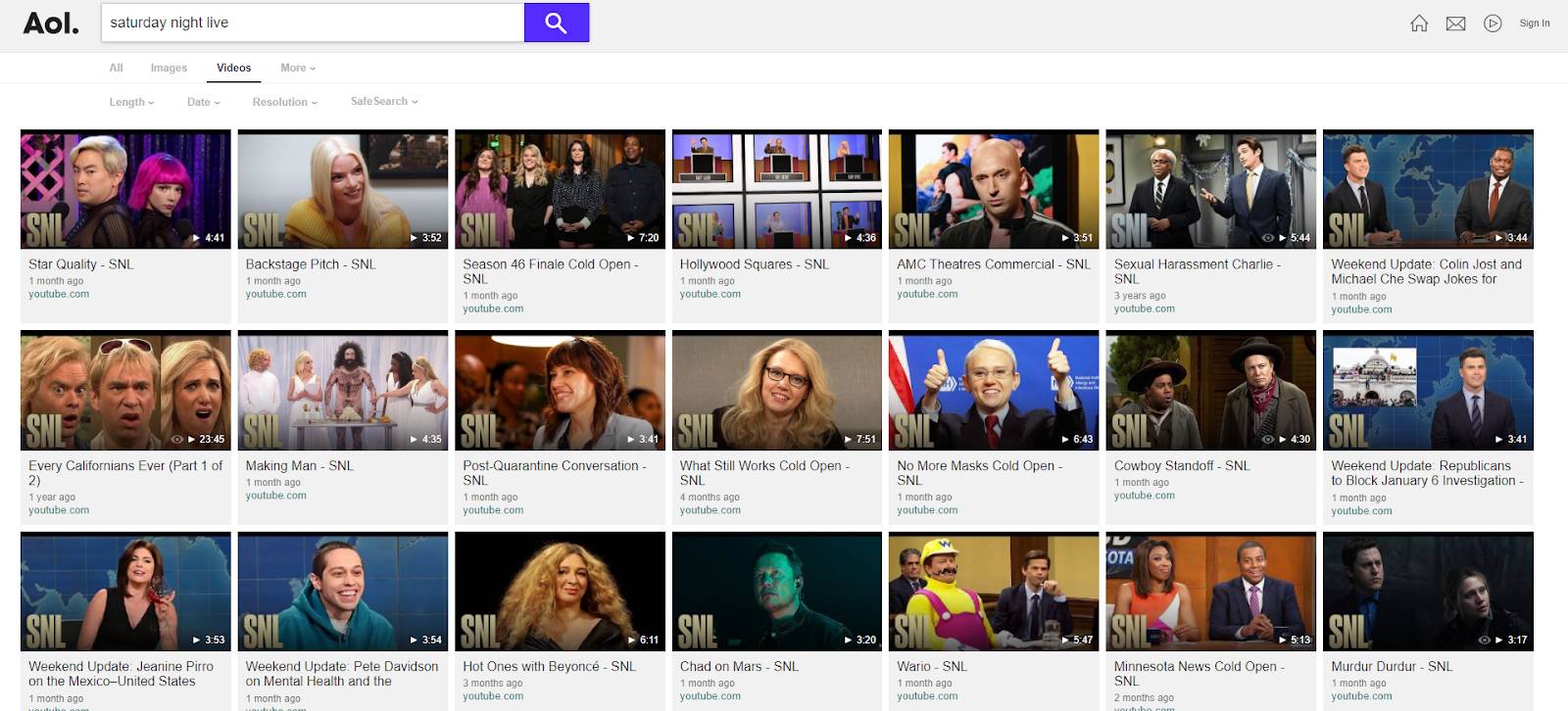Click '1 year ago' under Every Californians Ever
The image size is (1568, 711).
[52, 498]
